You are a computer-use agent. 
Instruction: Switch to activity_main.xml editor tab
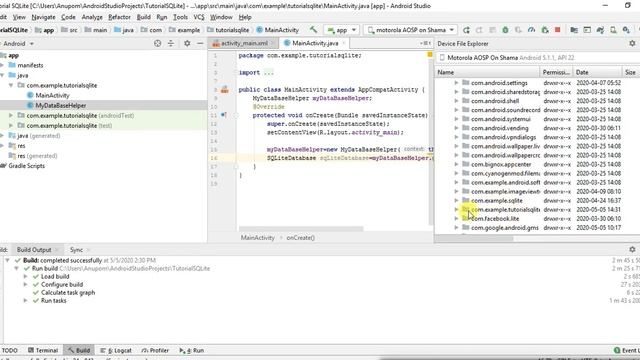[x=244, y=43]
